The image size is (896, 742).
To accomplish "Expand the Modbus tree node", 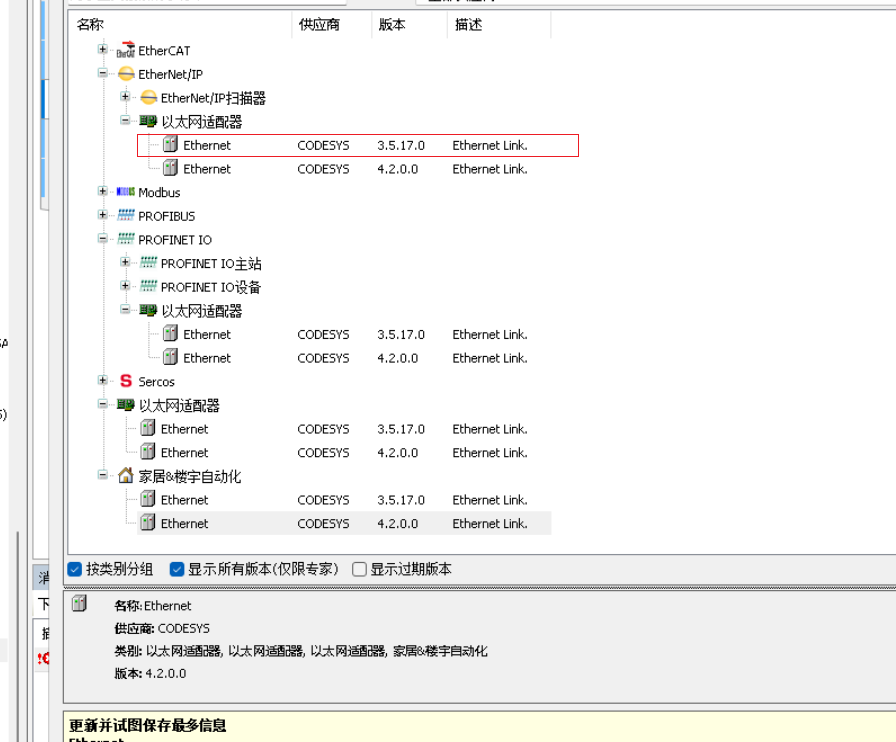I will tap(102, 192).
